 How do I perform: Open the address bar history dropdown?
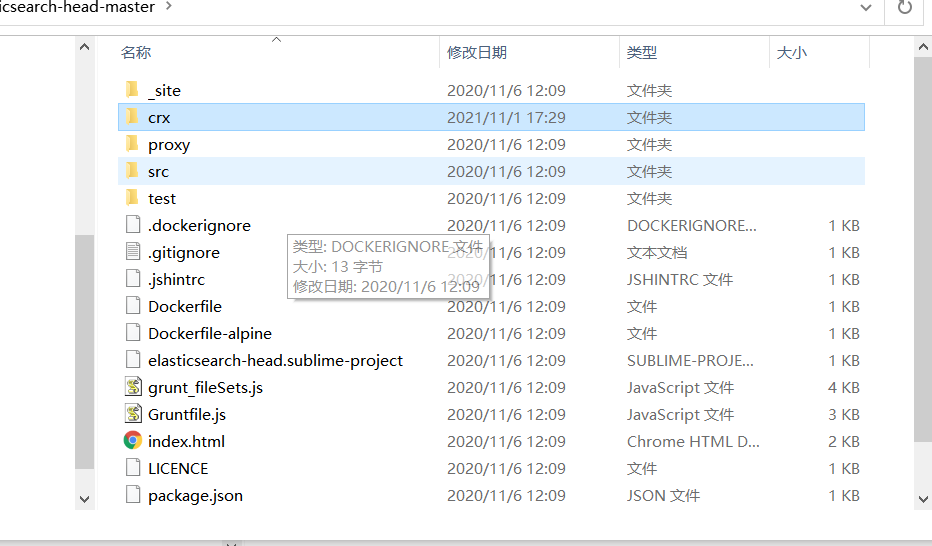click(866, 8)
